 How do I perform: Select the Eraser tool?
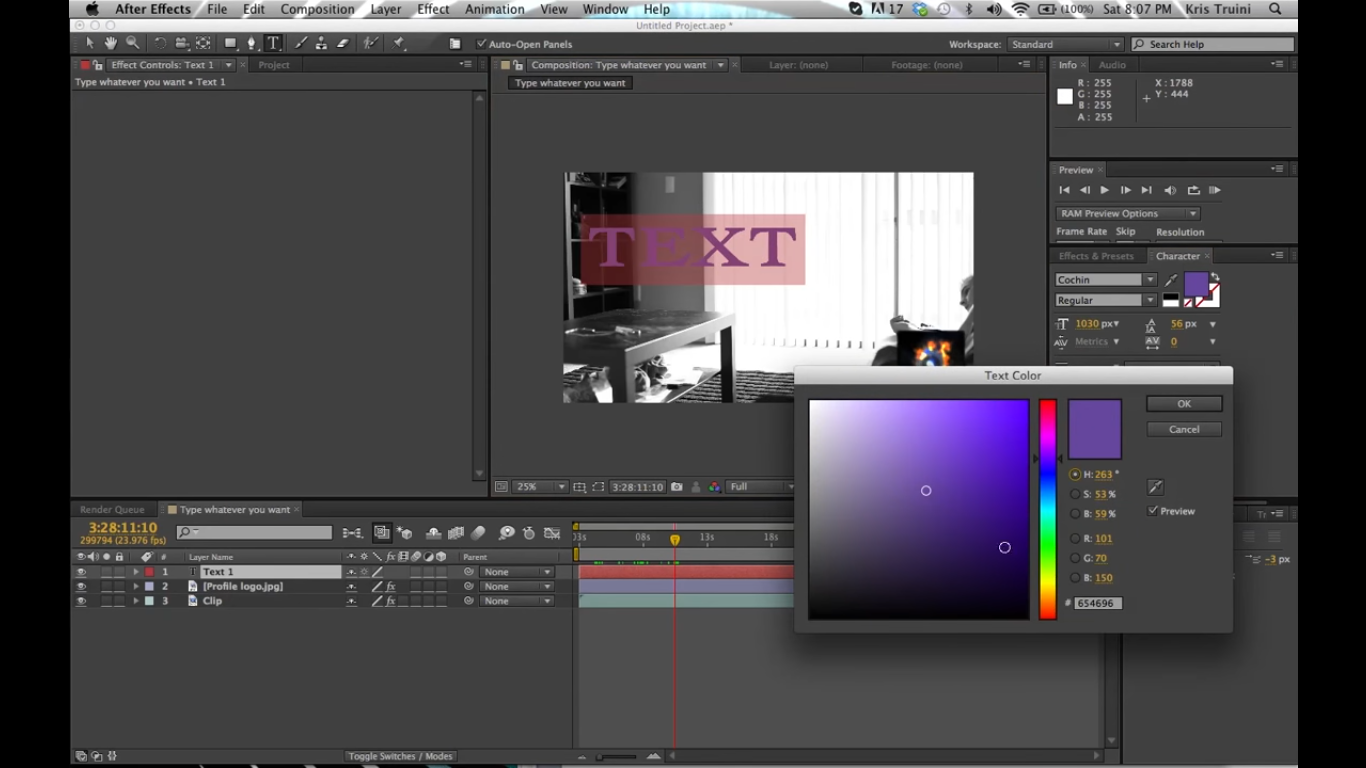(343, 44)
